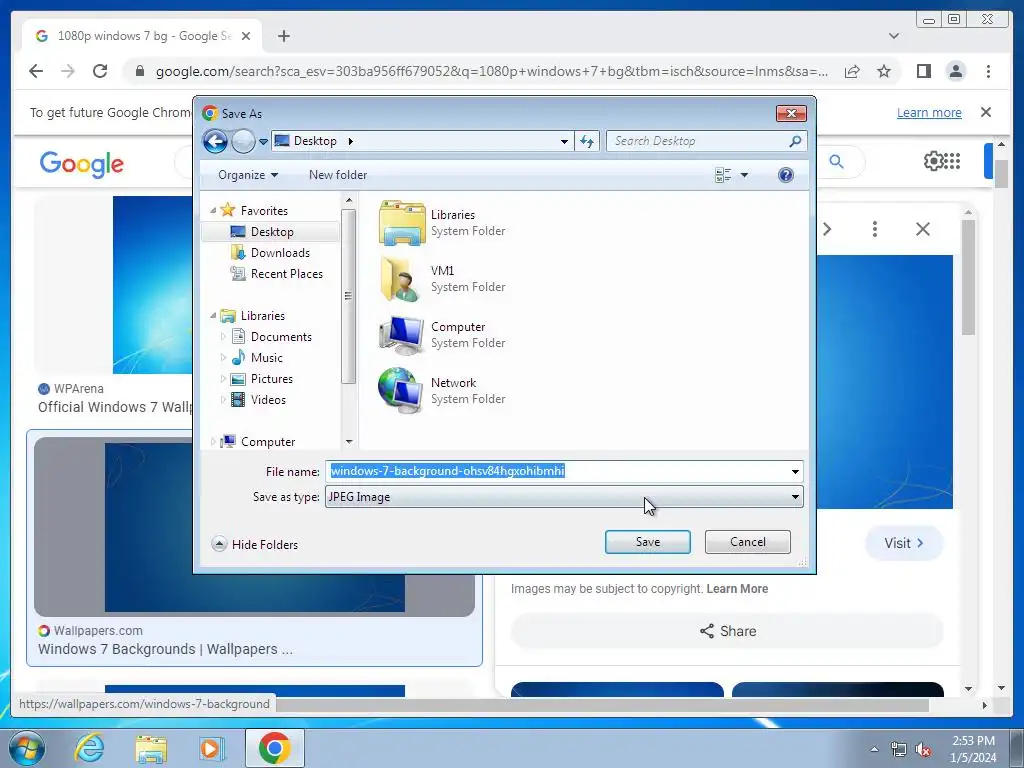Click the Save button
Screen dimensions: 1024x768
point(647,542)
